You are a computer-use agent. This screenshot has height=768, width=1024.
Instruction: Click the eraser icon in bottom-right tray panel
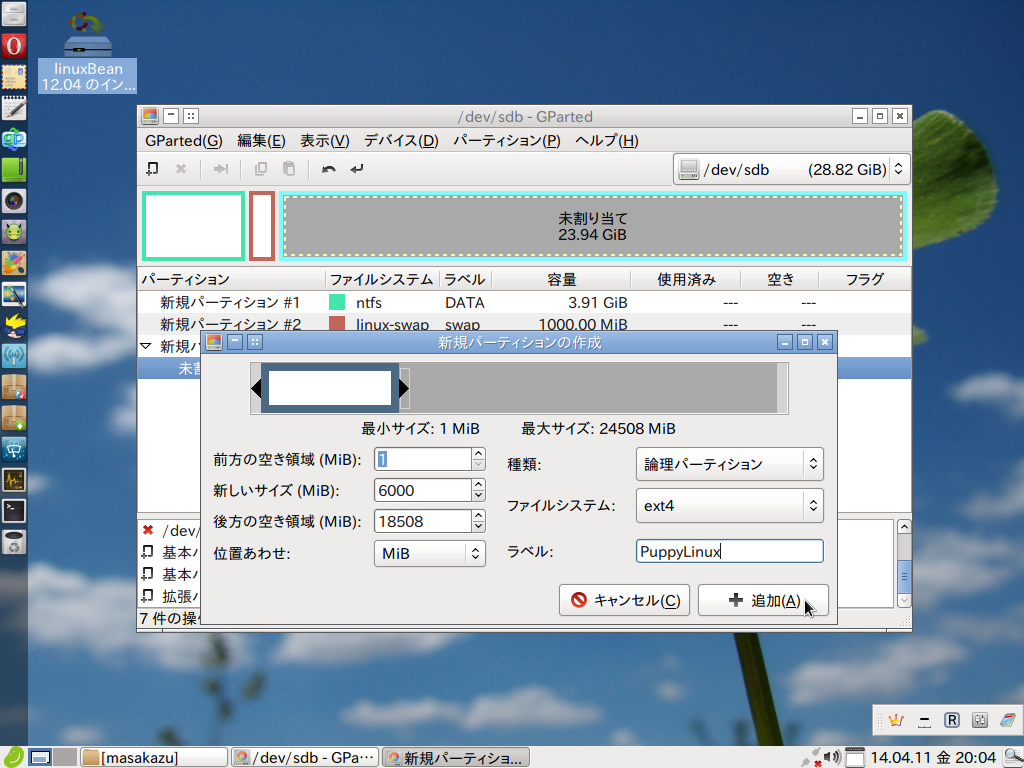[x=1008, y=720]
